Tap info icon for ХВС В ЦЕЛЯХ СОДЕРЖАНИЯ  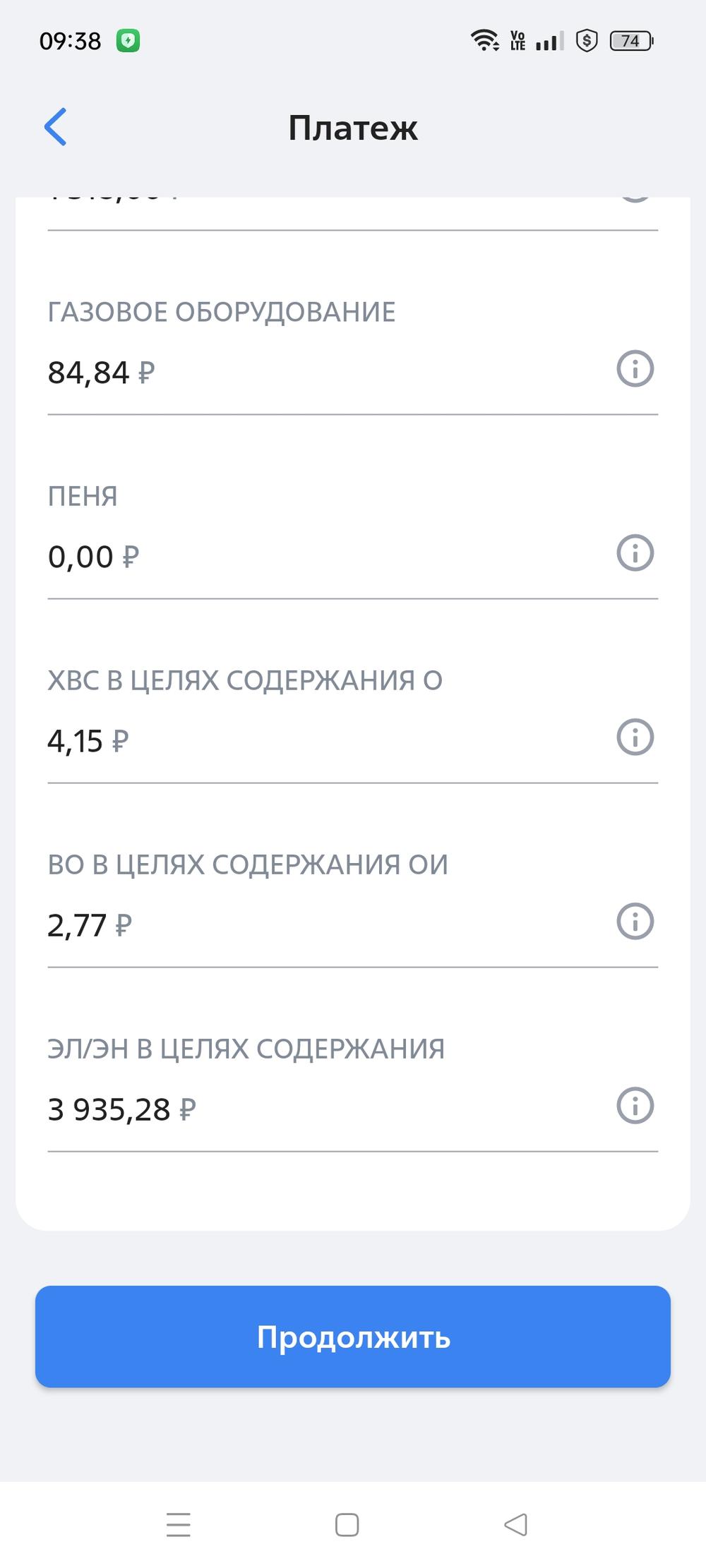pyautogui.click(x=635, y=737)
